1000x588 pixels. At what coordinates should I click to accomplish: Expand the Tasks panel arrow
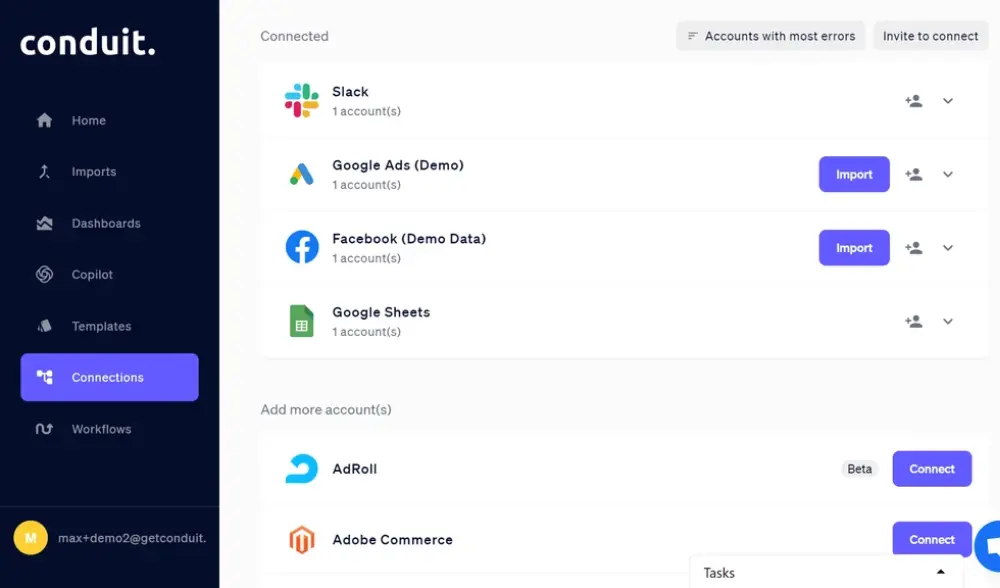(x=940, y=572)
